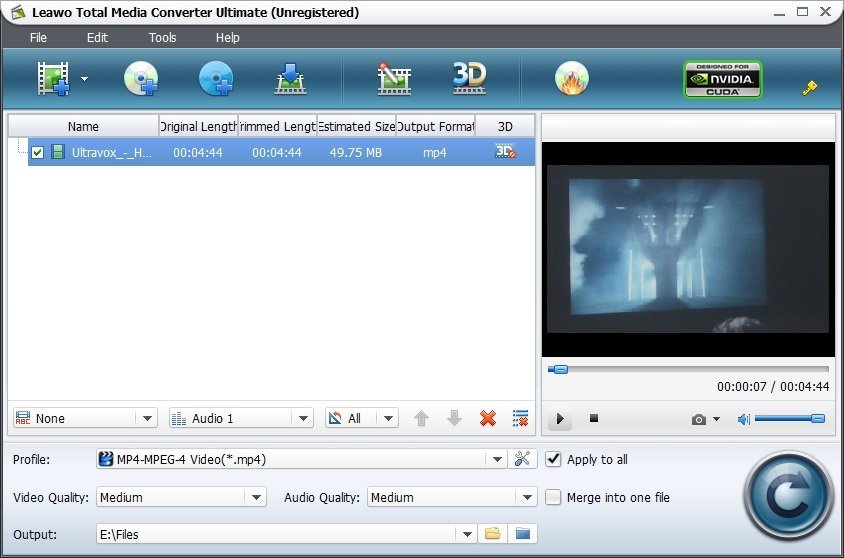Enable Merge into one file checkbox

click(x=553, y=497)
